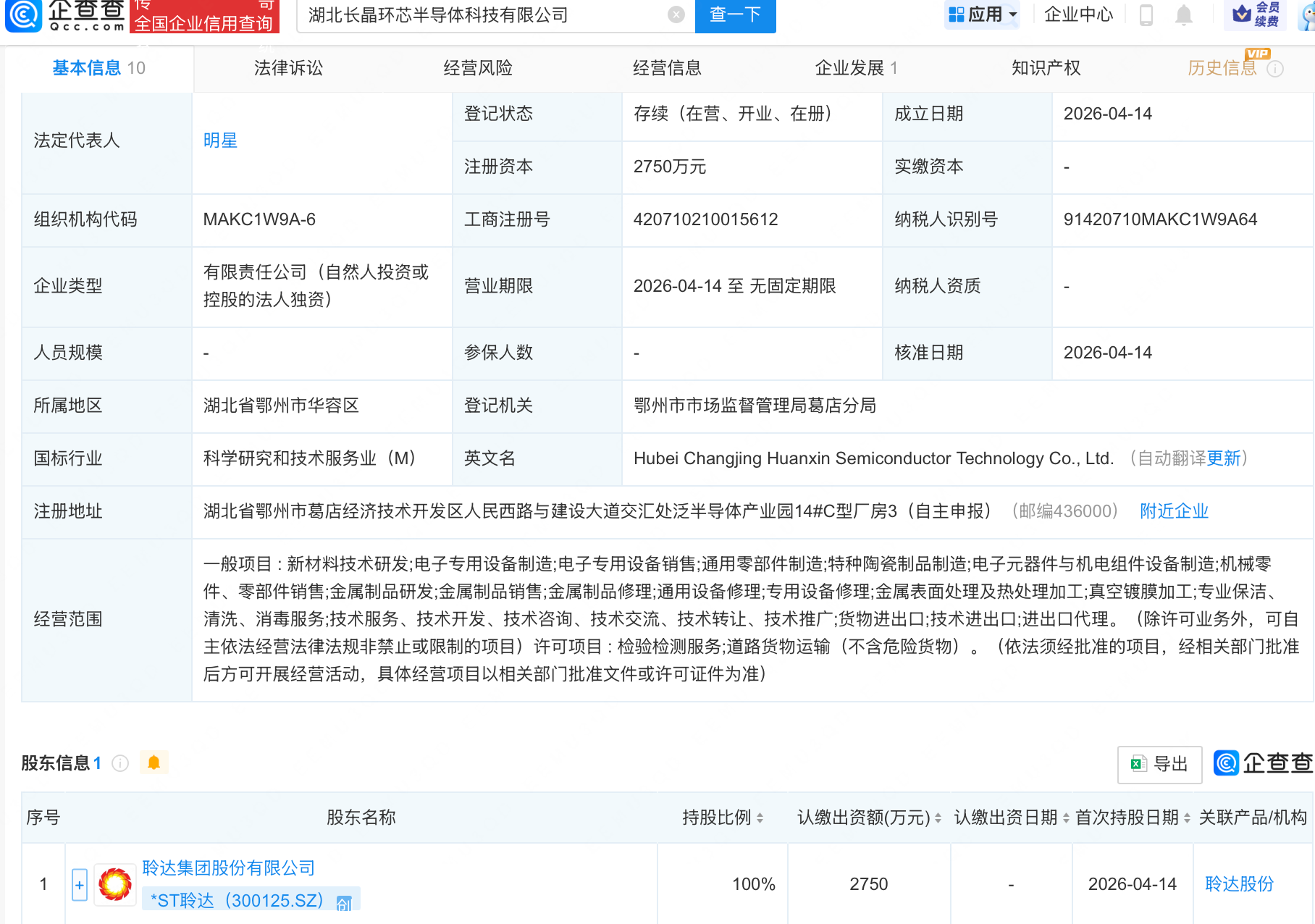Click the mobile phone icon in top bar
Screen dimensions: 1315x924
(x=1146, y=16)
